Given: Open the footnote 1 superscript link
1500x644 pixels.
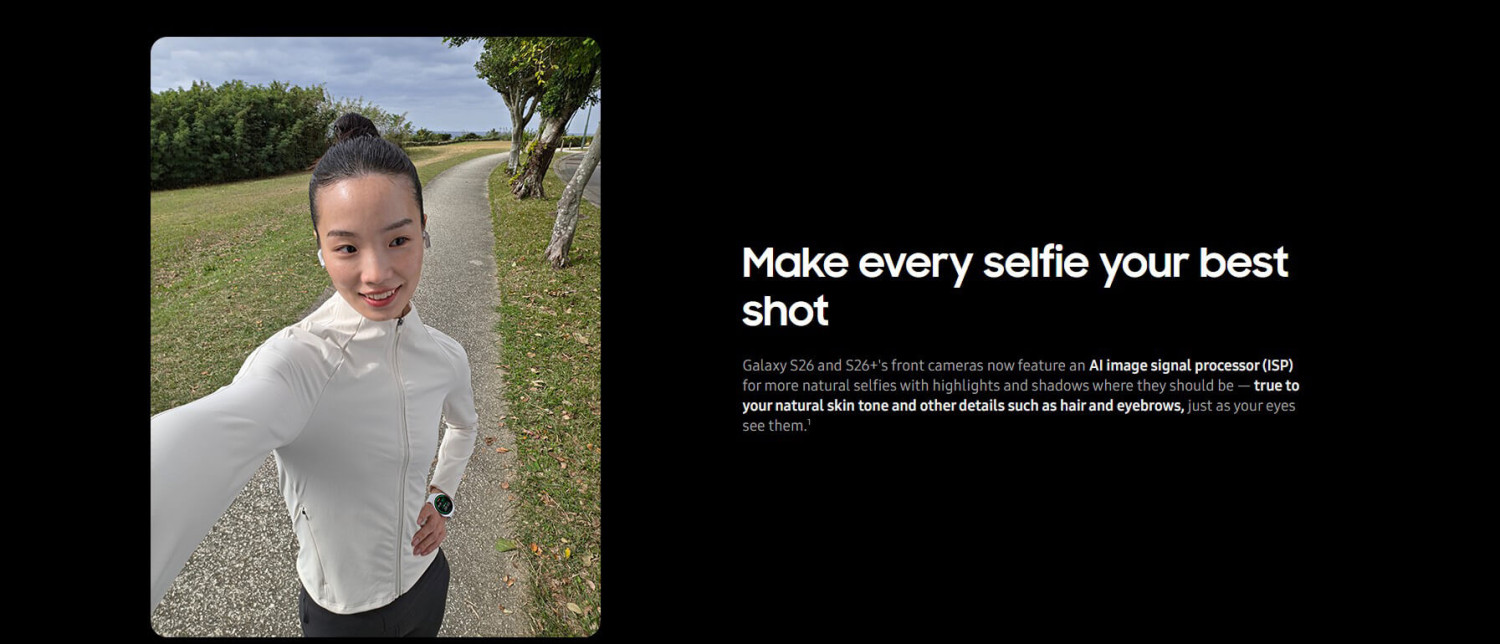Looking at the screenshot, I should pyautogui.click(x=808, y=423).
